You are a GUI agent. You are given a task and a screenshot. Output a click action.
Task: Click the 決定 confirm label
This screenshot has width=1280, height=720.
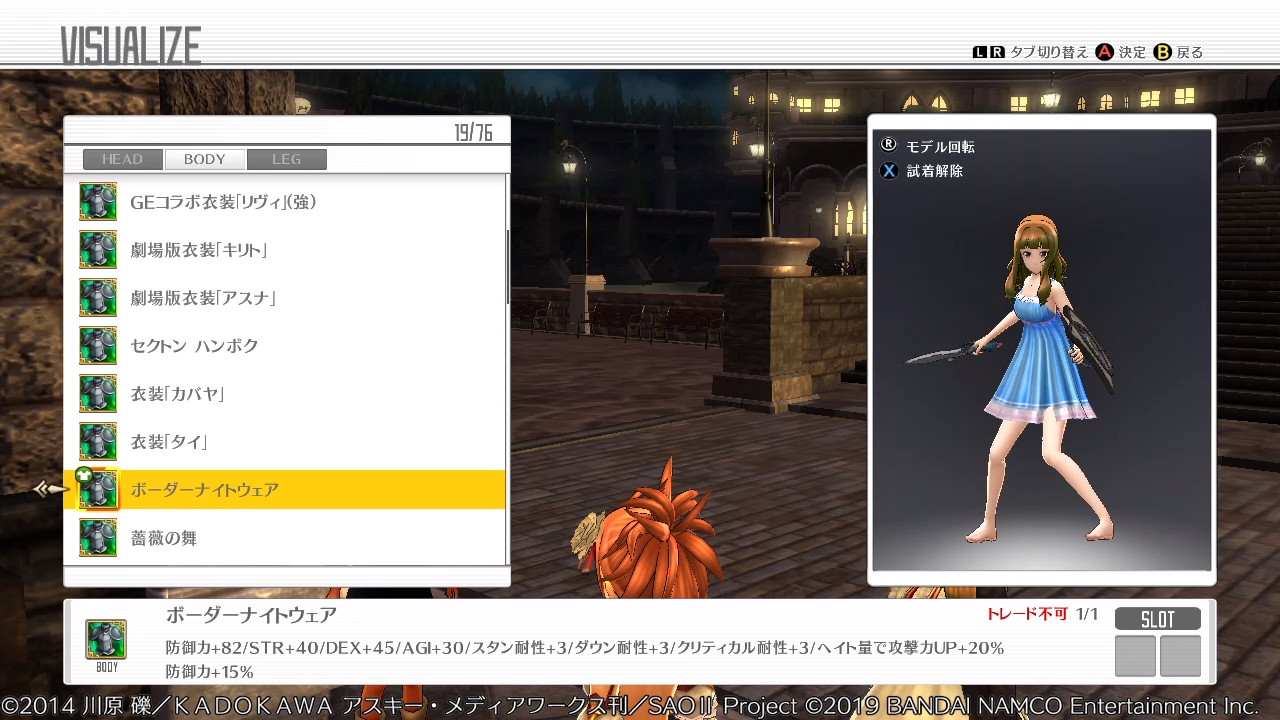pyautogui.click(x=1132, y=52)
